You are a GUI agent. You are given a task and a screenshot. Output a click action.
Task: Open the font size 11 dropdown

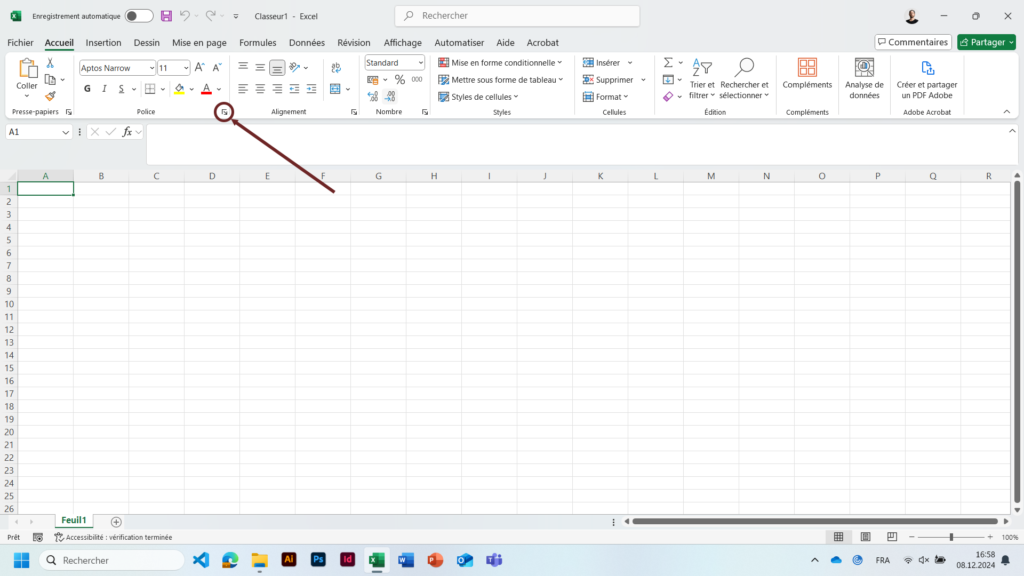185,68
